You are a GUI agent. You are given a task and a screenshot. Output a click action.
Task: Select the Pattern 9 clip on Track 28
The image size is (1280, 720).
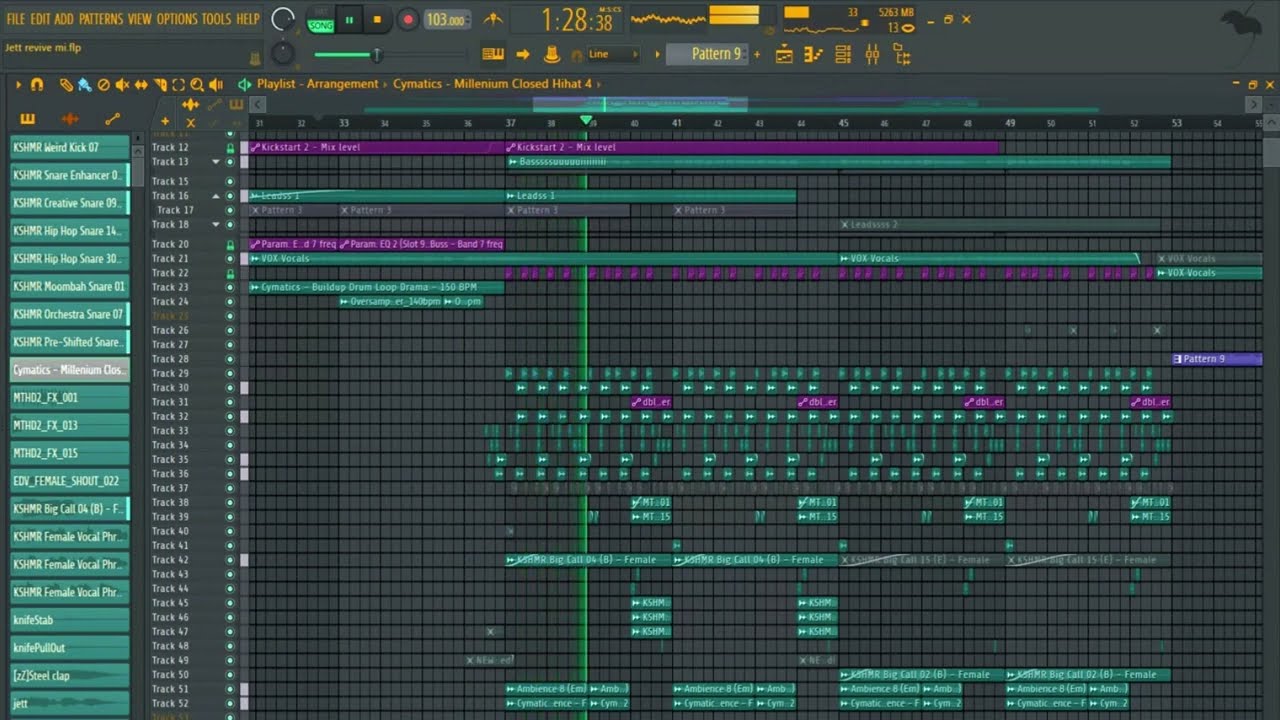coord(1217,359)
